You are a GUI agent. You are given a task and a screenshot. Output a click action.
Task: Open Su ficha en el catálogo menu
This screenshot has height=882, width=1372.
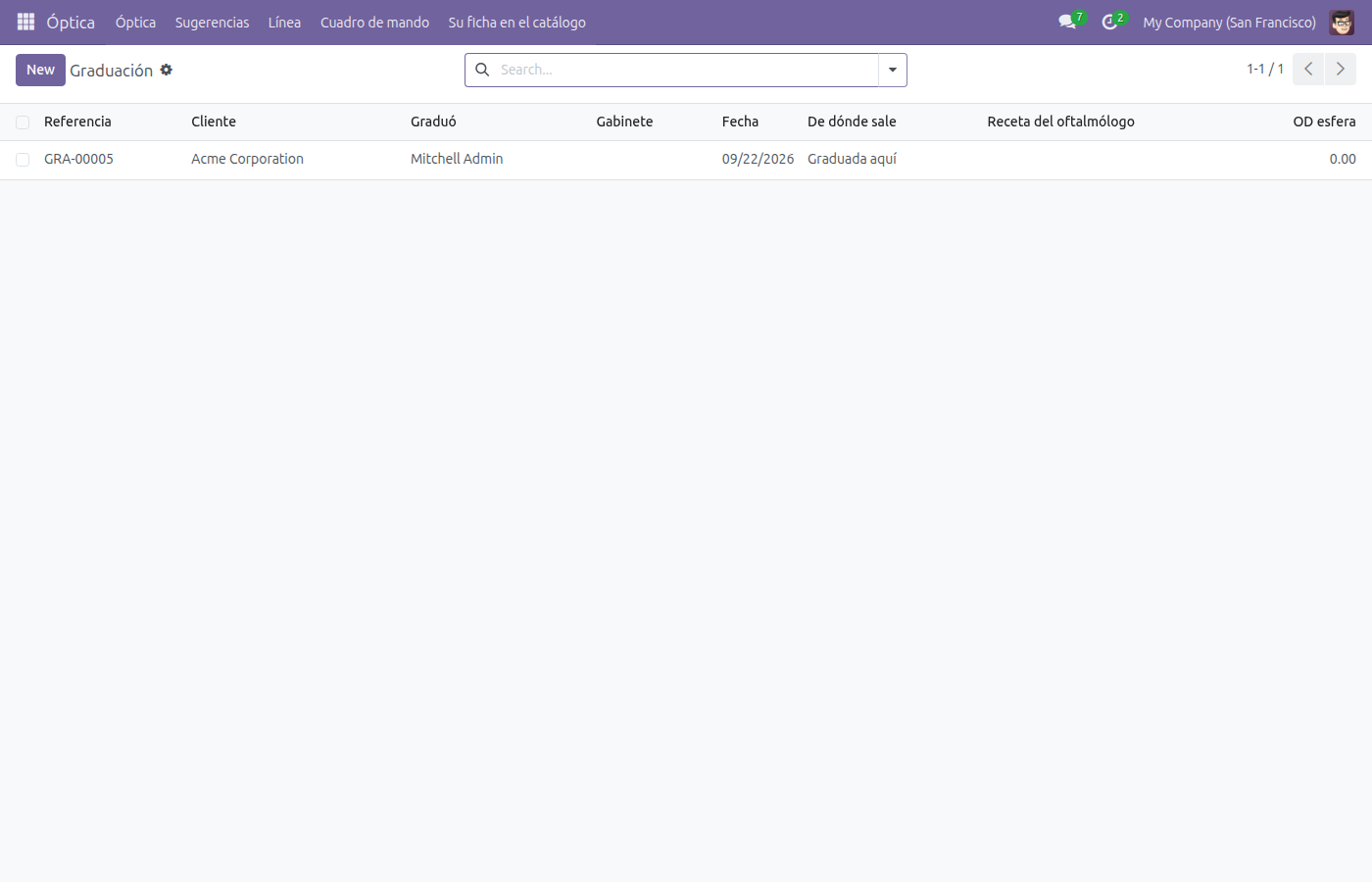click(x=517, y=22)
